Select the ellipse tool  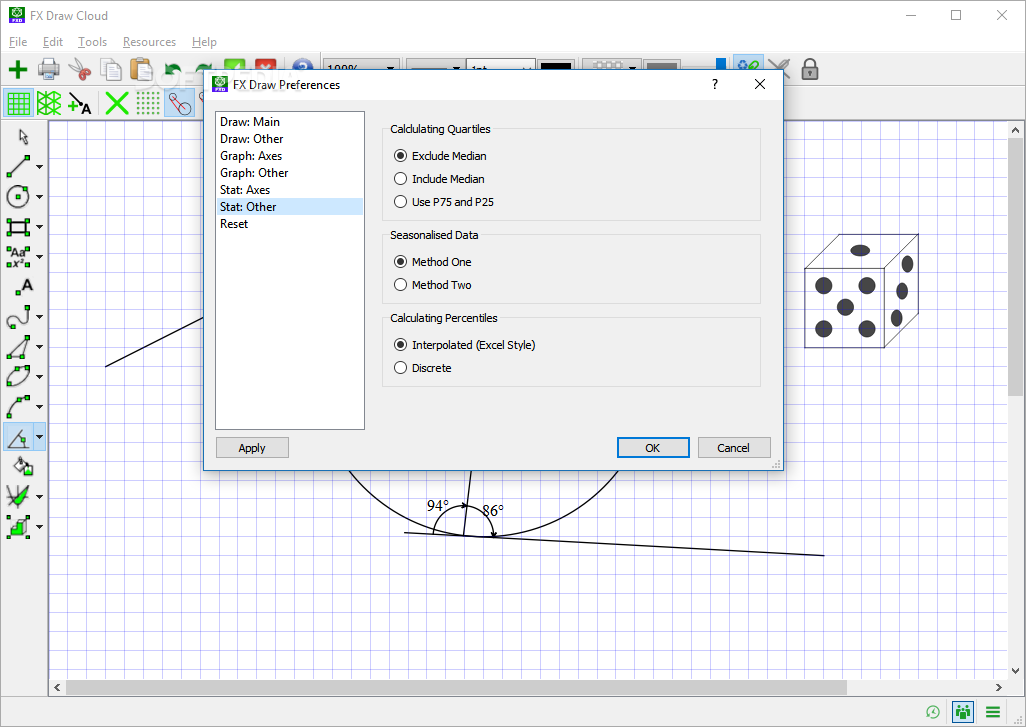click(x=18, y=376)
